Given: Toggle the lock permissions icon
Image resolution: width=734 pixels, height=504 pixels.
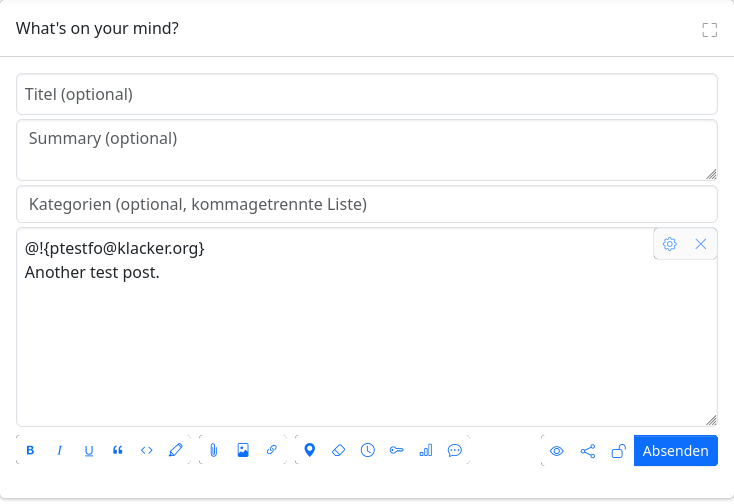Looking at the screenshot, I should pos(618,451).
